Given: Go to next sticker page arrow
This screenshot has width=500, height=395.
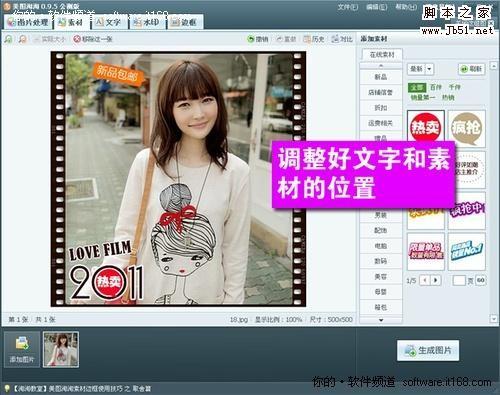Looking at the screenshot, I should pos(435,280).
